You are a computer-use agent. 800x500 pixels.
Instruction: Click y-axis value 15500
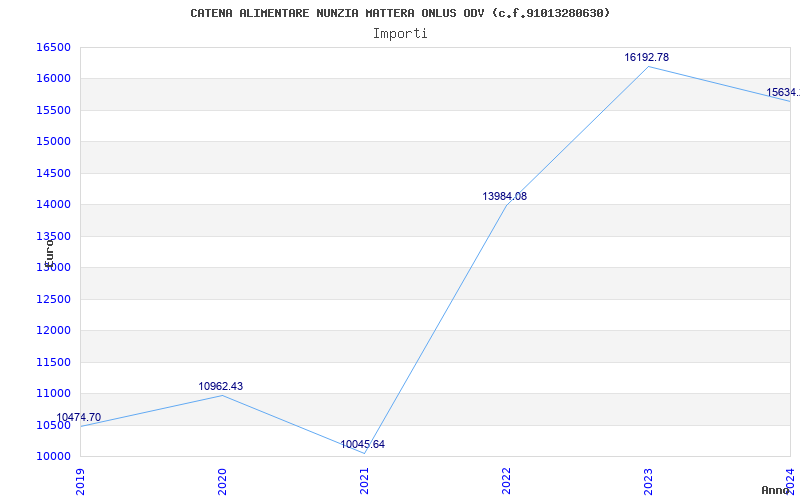coord(53,110)
